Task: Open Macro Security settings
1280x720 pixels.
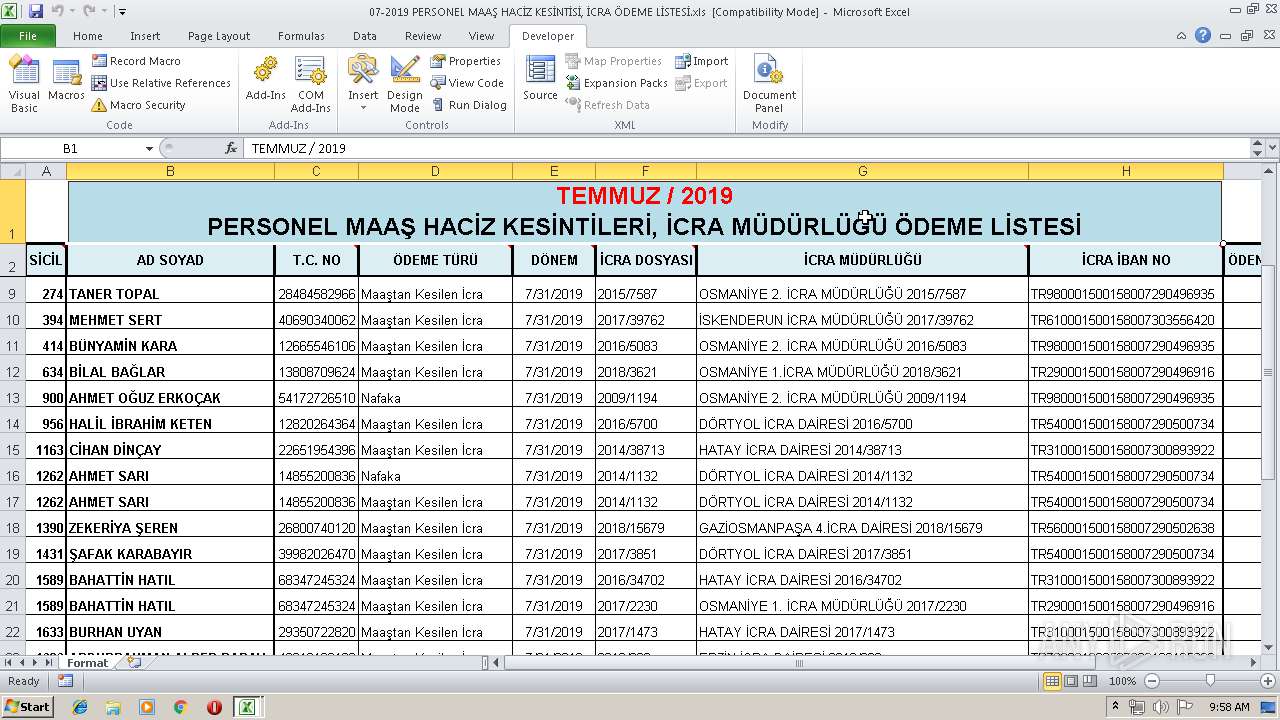Action: [x=139, y=105]
